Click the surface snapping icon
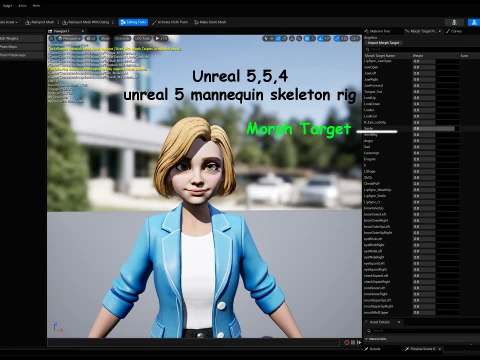The height and width of the screenshot is (360, 480). [299, 39]
